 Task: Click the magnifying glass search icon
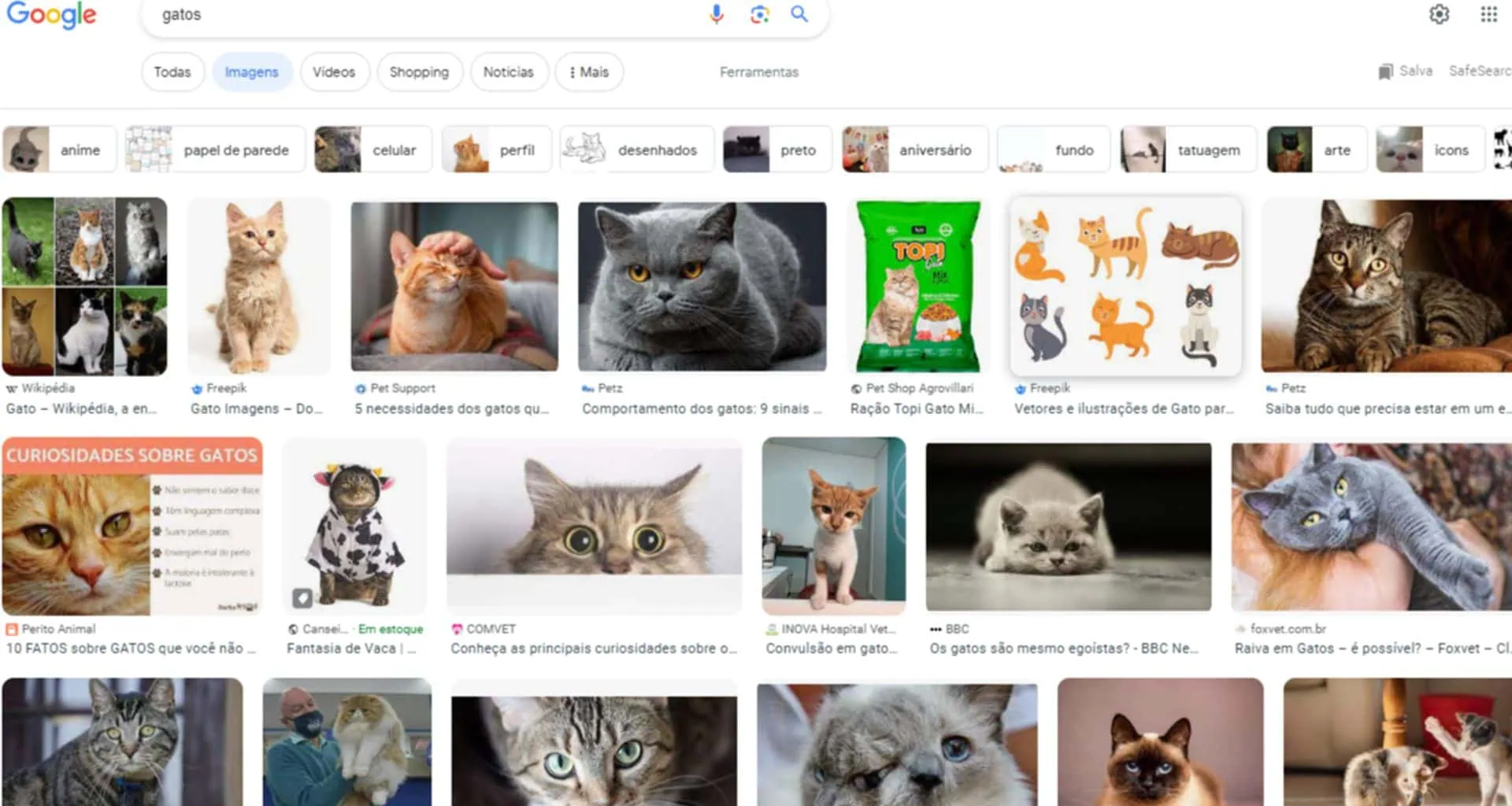(799, 14)
